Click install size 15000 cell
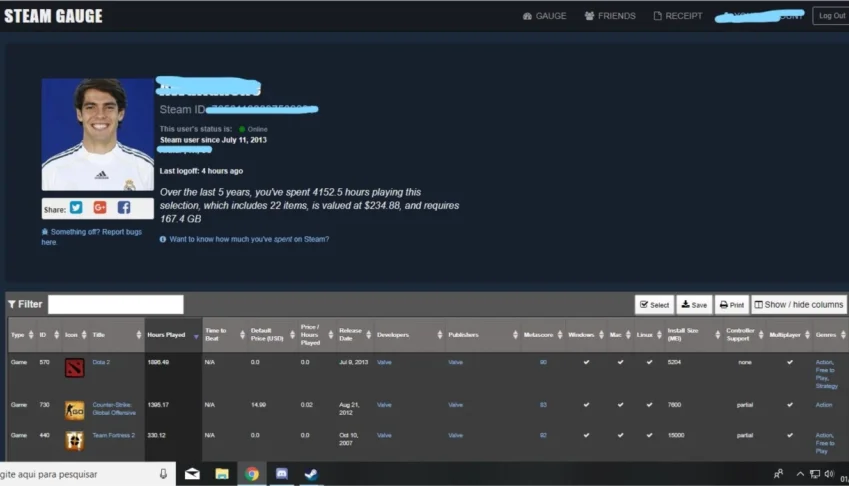 [x=676, y=435]
